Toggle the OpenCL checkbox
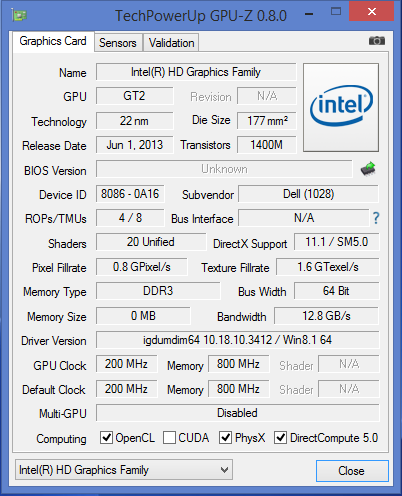 tap(106, 437)
